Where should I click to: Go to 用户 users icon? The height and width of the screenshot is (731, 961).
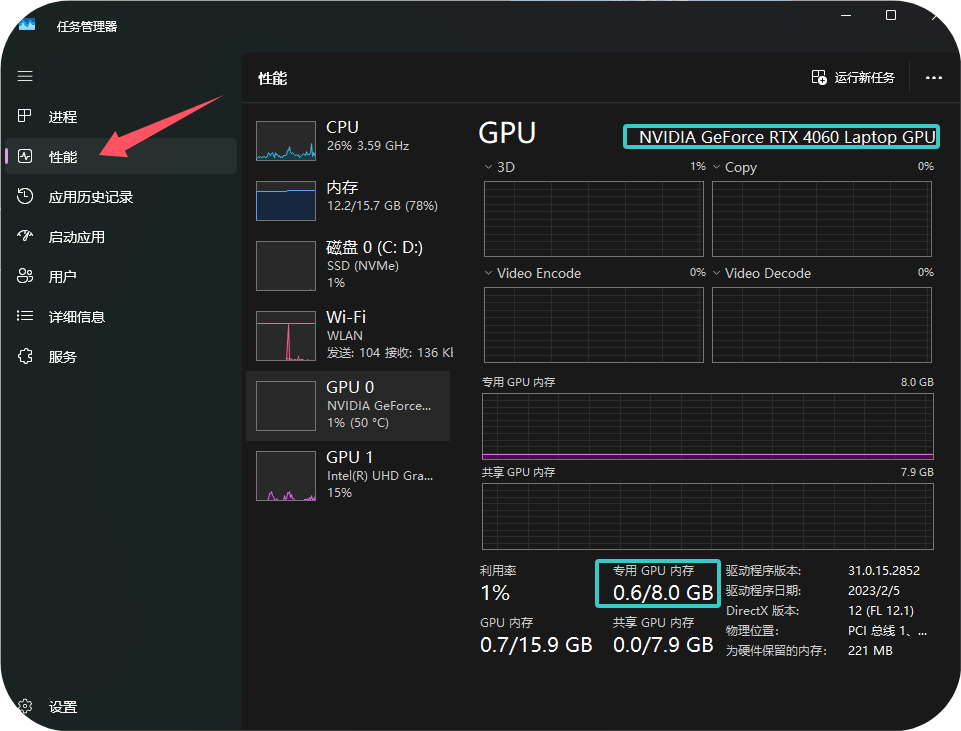point(25,276)
